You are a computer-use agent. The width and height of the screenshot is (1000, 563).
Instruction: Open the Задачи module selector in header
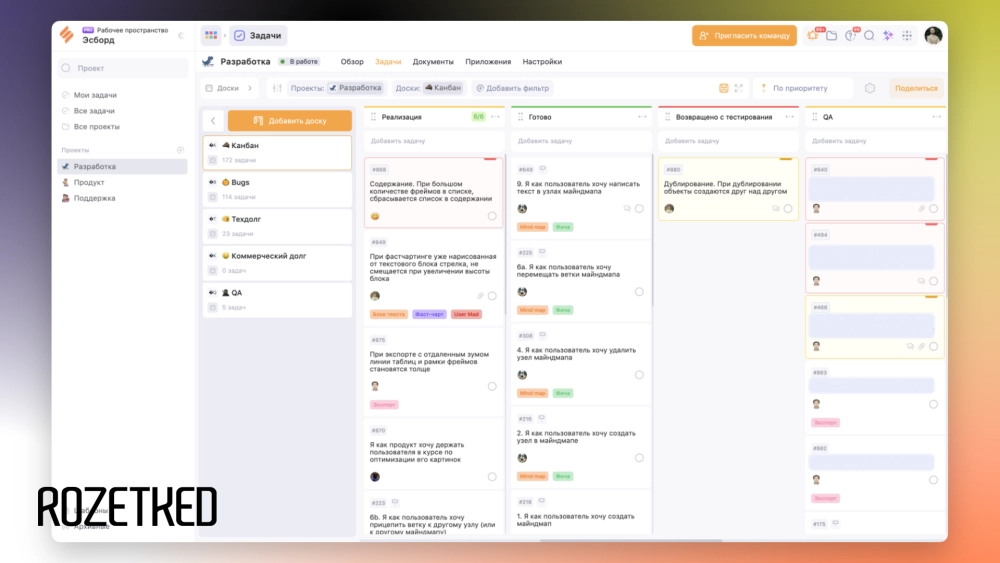258,36
